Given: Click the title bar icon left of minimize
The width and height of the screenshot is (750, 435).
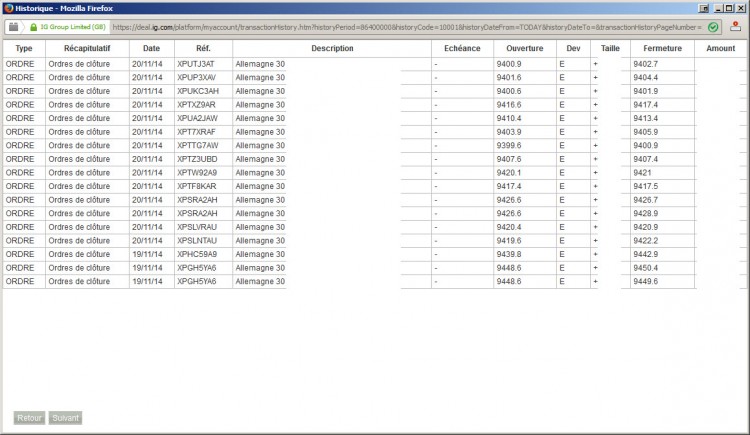Looking at the screenshot, I should (x=704, y=8).
